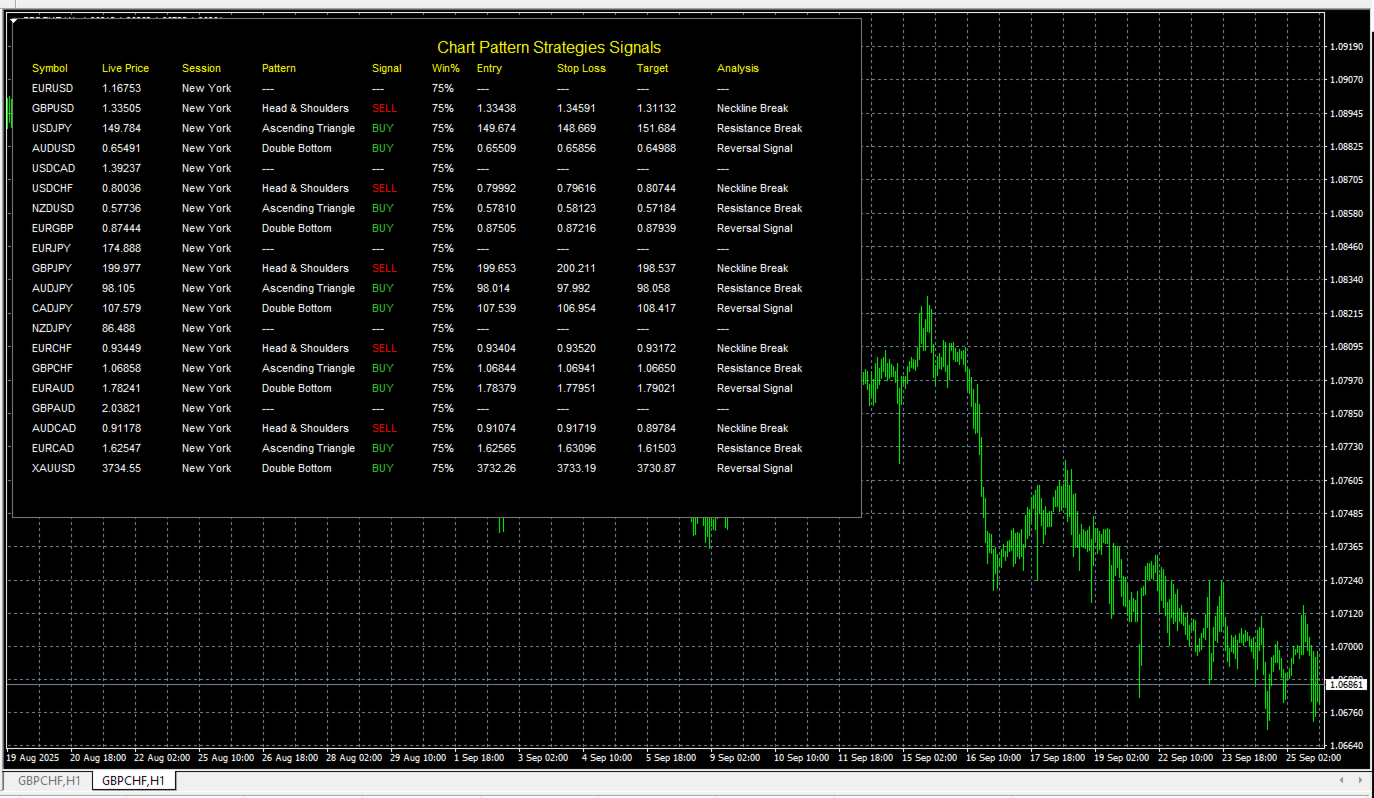Select the GBPJPY symbol in the table

pyautogui.click(x=53, y=268)
